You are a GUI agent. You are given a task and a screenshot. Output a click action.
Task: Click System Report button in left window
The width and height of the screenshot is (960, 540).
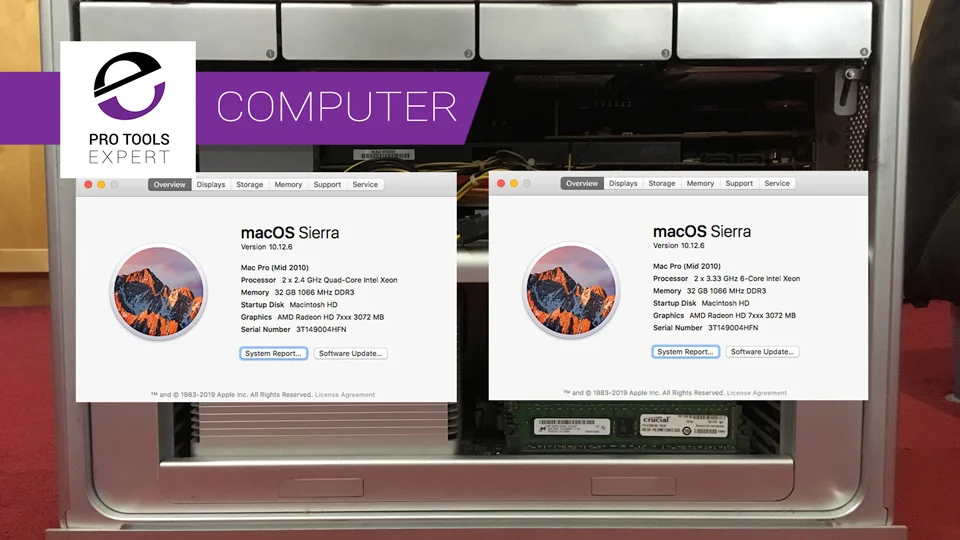(273, 353)
